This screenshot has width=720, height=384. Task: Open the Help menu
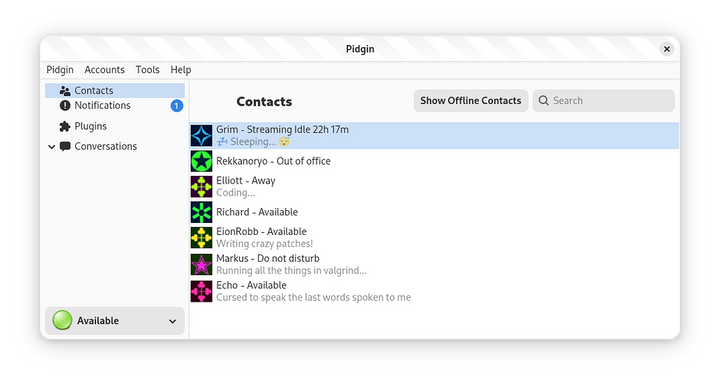[x=180, y=70]
